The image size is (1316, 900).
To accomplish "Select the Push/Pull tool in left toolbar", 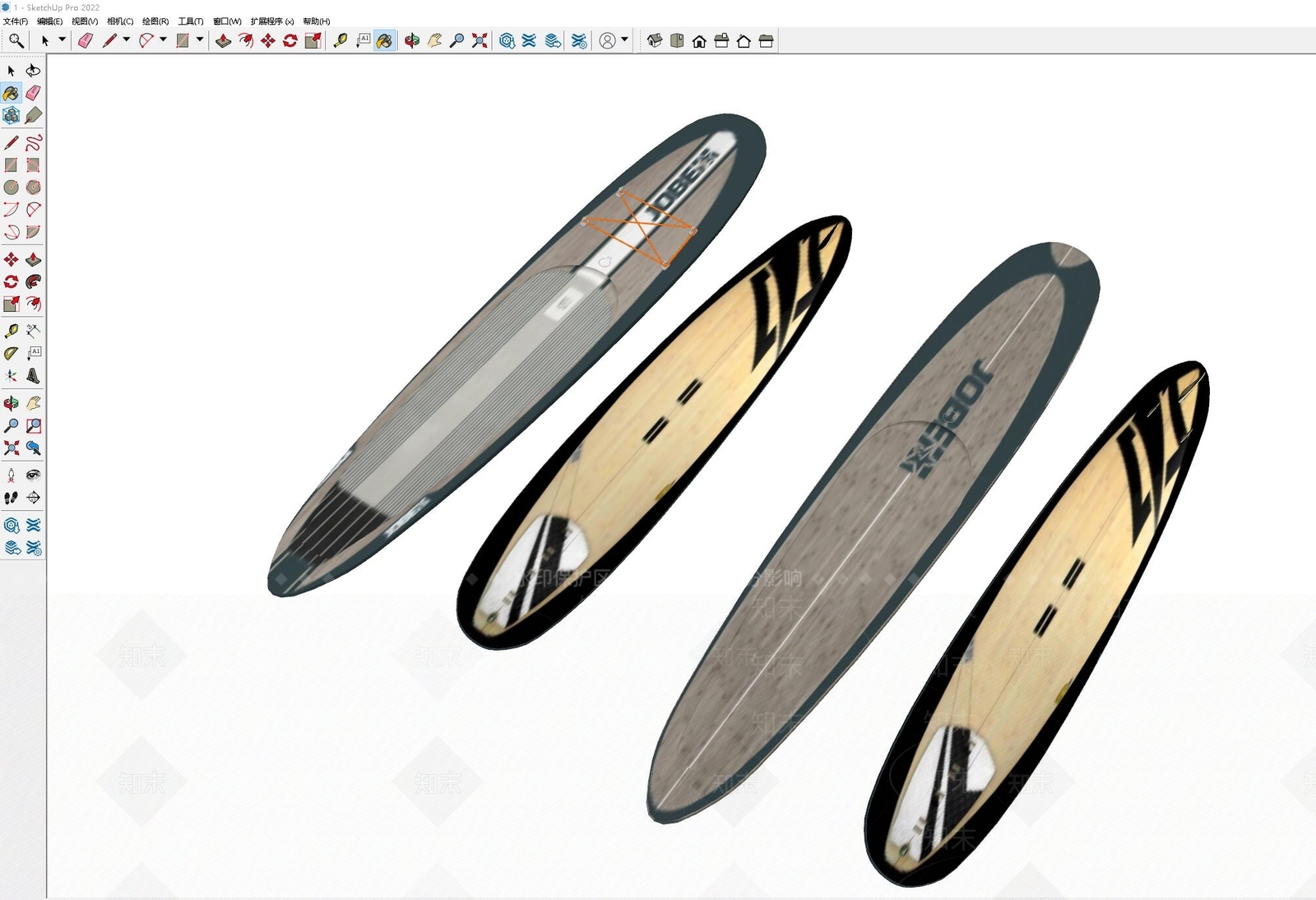I will point(33,259).
